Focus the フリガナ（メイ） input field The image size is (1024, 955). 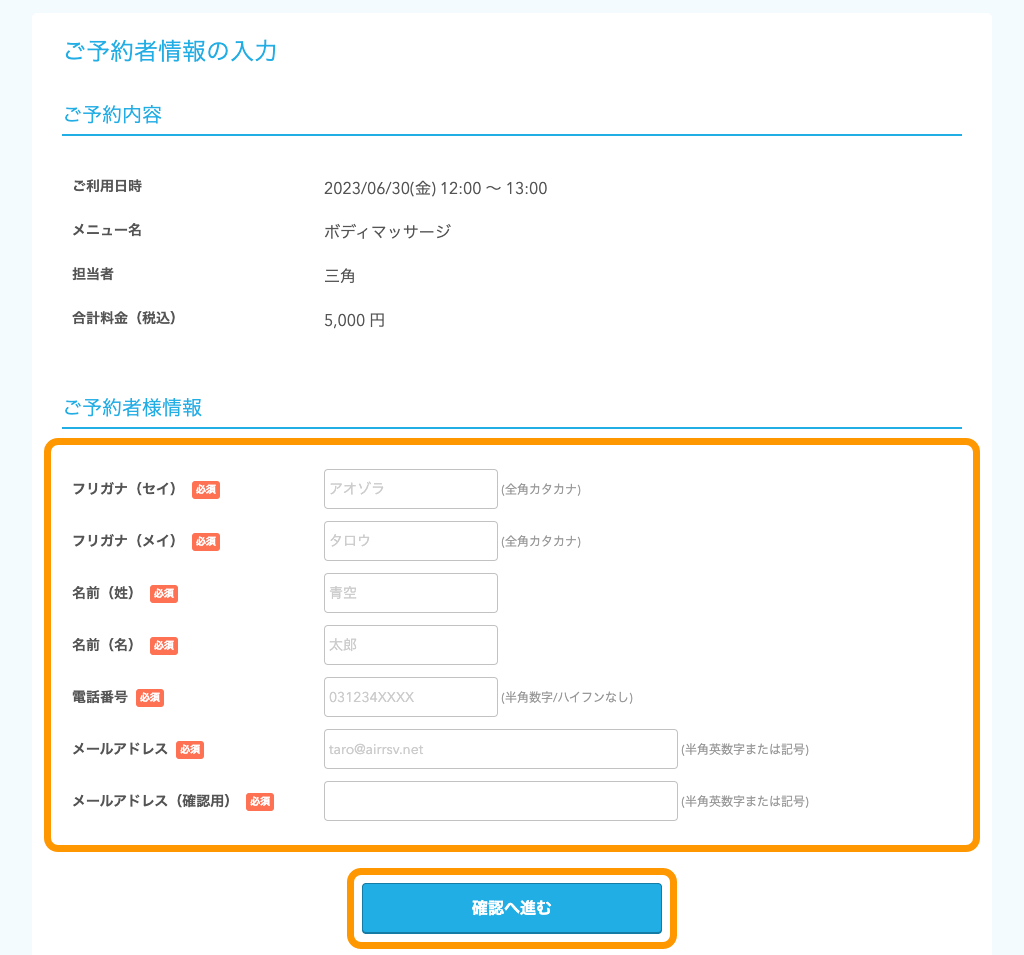click(411, 541)
